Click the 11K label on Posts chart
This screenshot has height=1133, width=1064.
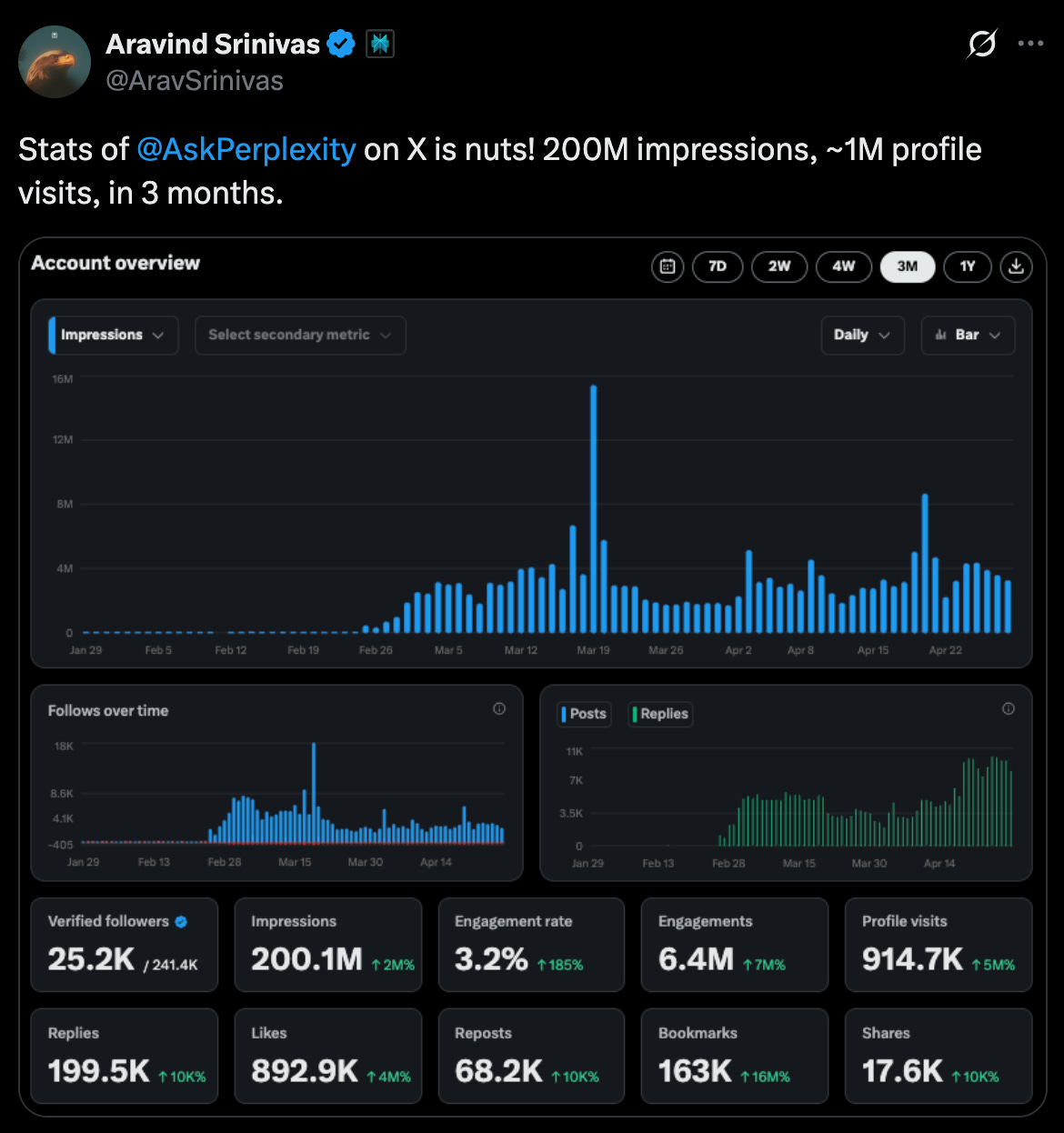tap(575, 751)
